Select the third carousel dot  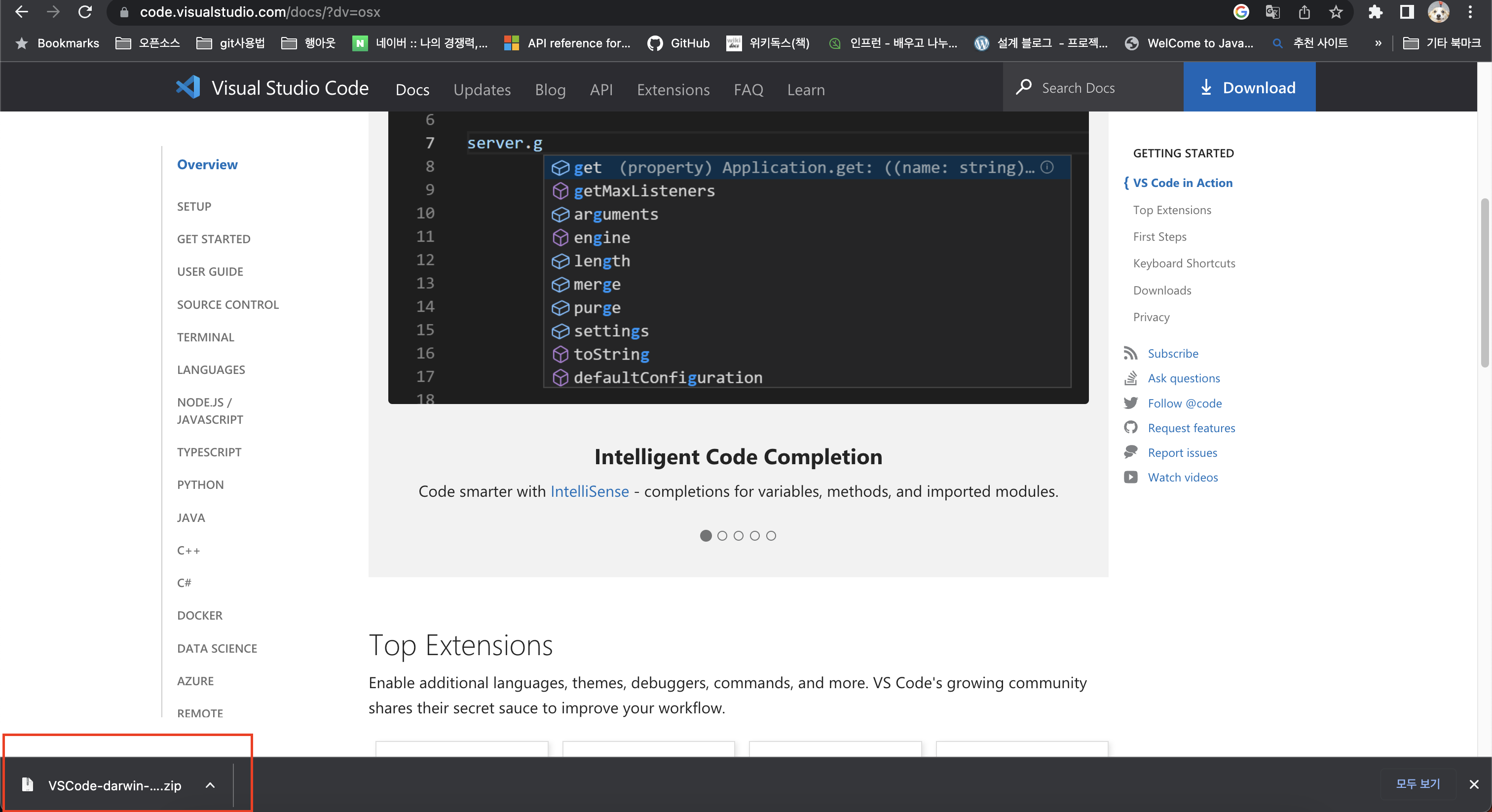coord(738,536)
